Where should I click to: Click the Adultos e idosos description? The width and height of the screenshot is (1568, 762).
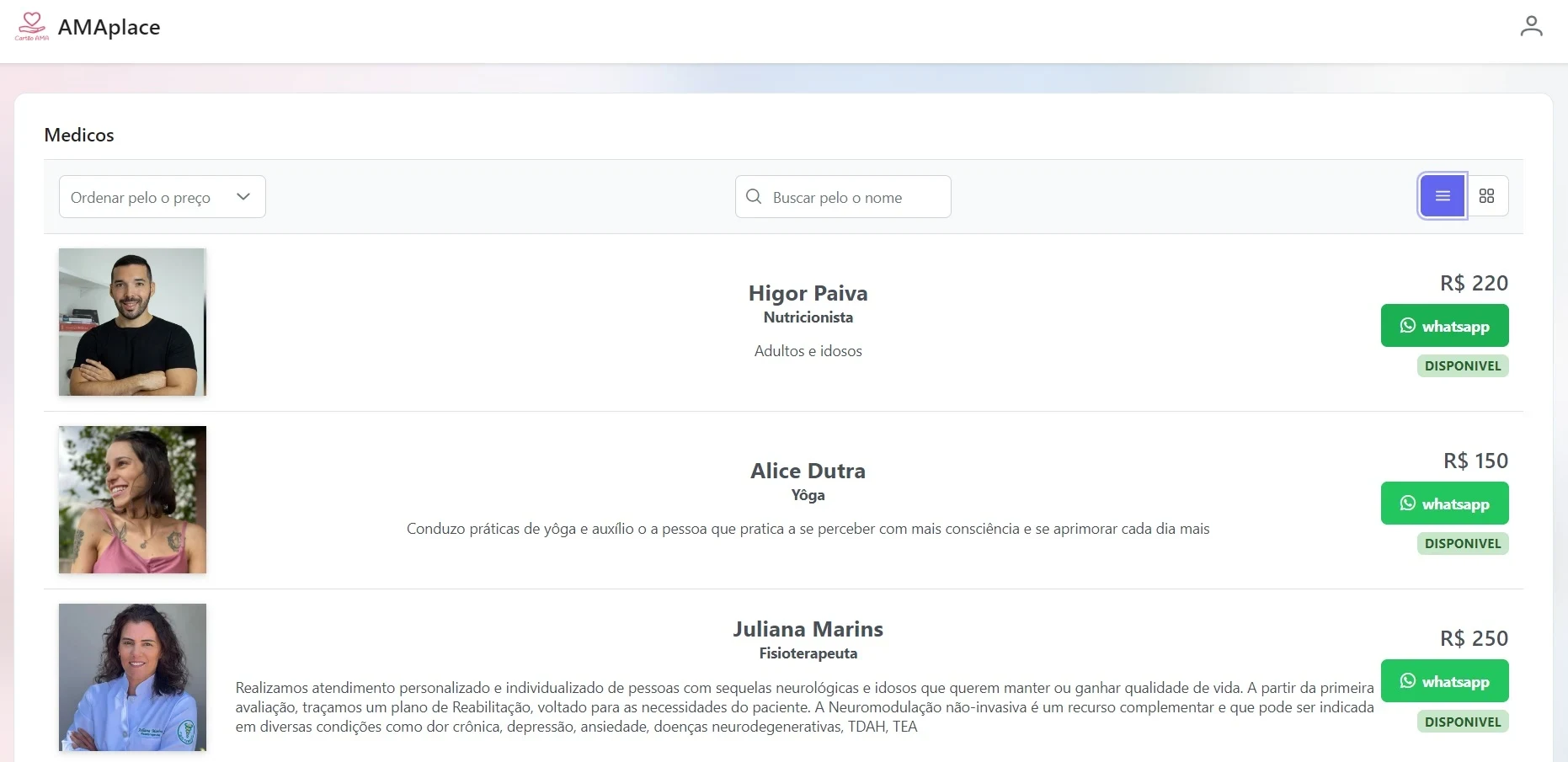point(808,351)
